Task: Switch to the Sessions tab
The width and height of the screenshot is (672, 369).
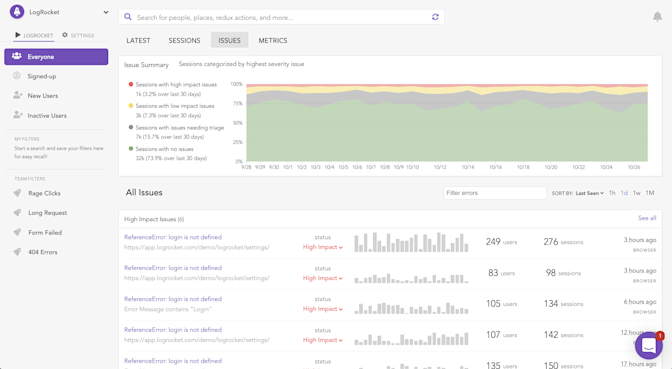Action: 184,40
